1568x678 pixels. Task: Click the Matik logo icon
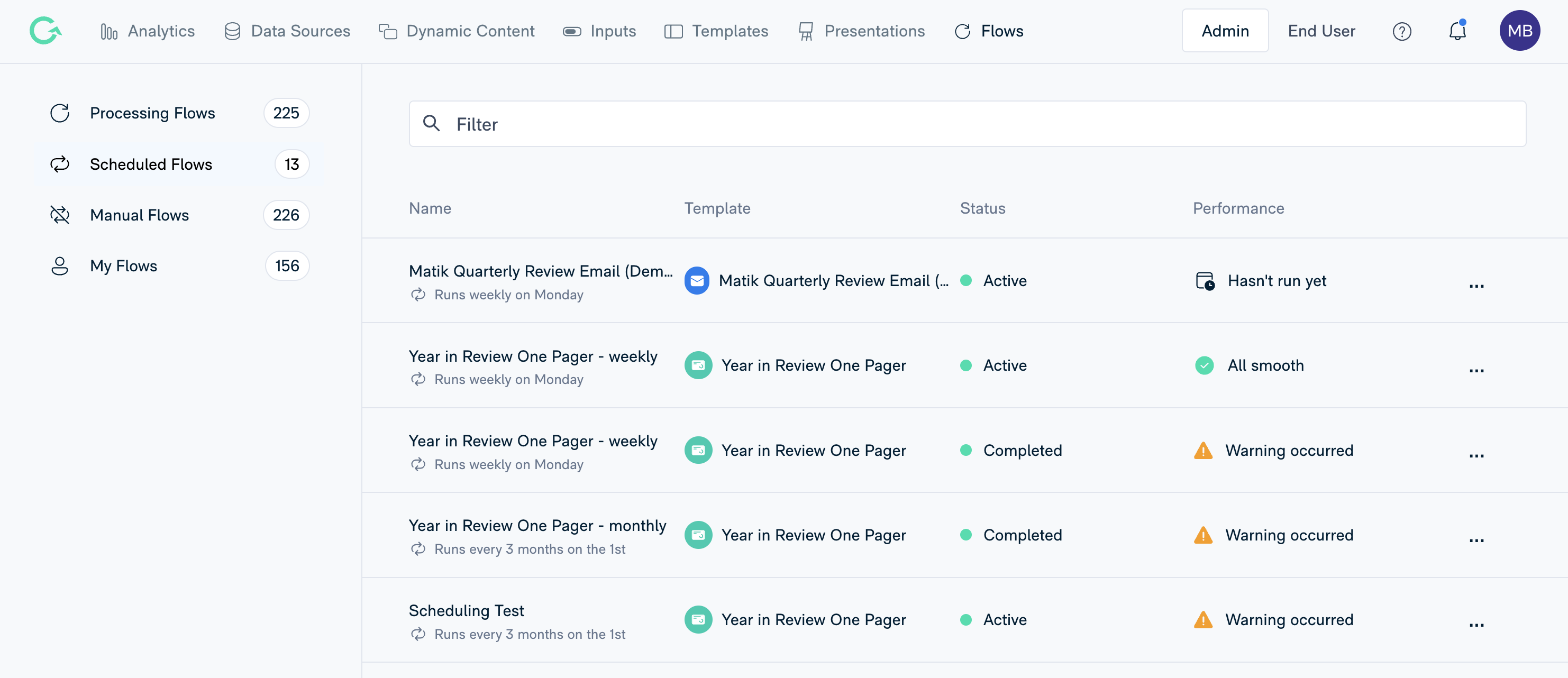point(45,31)
